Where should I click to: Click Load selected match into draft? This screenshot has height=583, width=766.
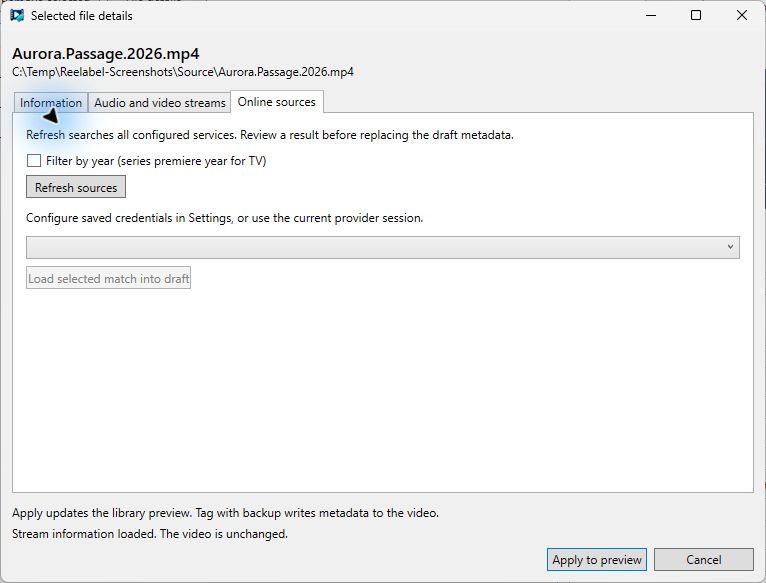pos(108,278)
